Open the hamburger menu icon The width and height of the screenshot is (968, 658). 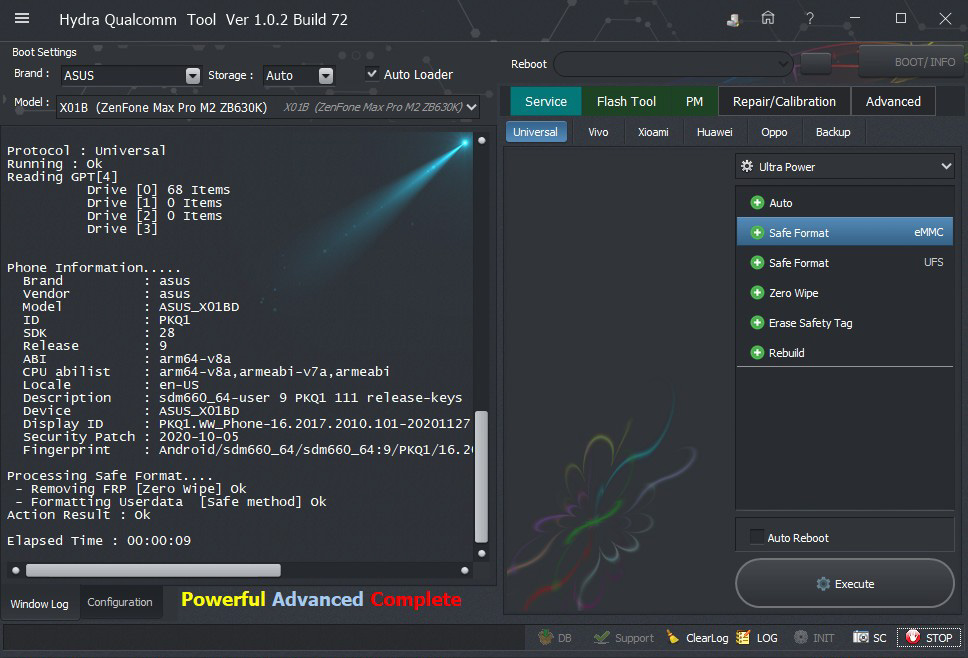[x=22, y=19]
